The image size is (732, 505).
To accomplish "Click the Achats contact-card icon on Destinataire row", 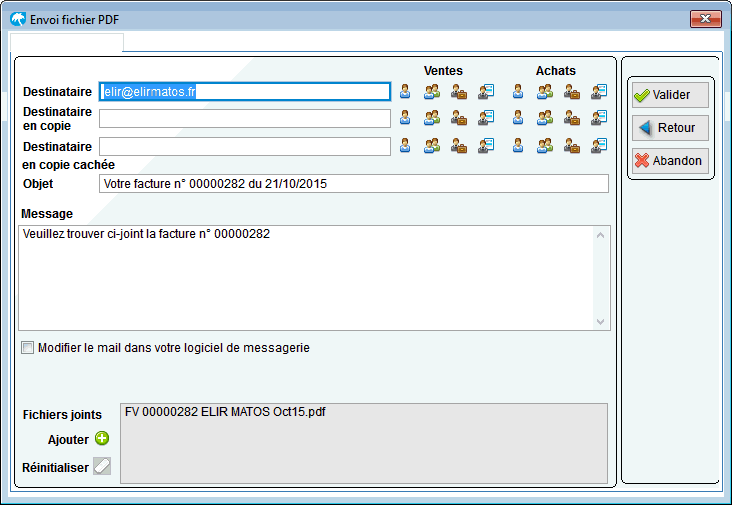I will pos(599,91).
